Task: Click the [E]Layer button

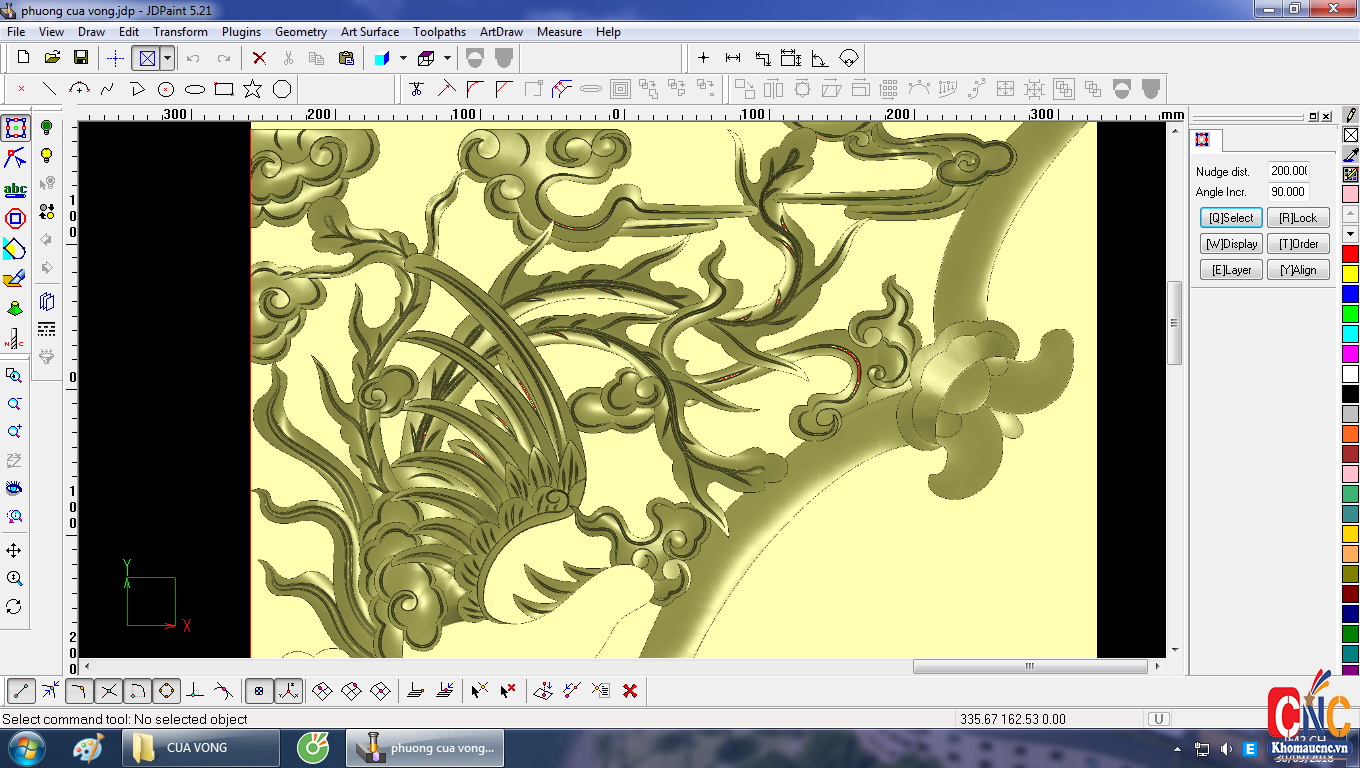Action: 1231,270
